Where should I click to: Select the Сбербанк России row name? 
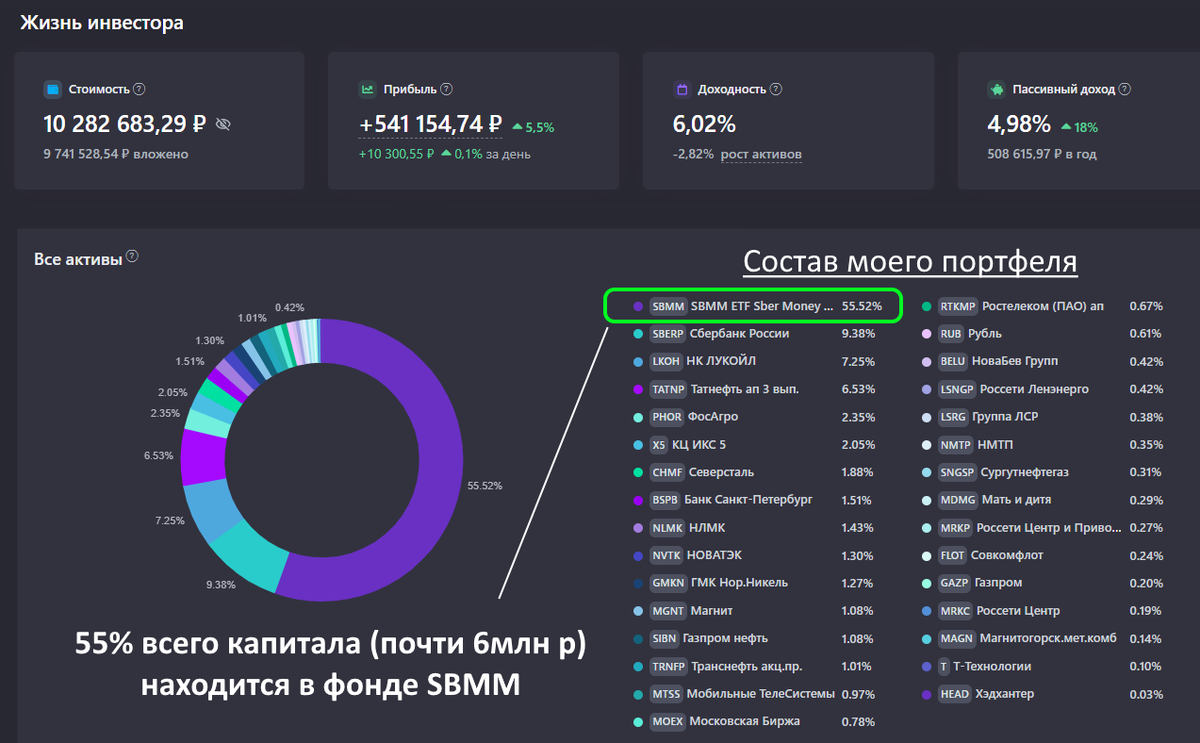pos(739,334)
